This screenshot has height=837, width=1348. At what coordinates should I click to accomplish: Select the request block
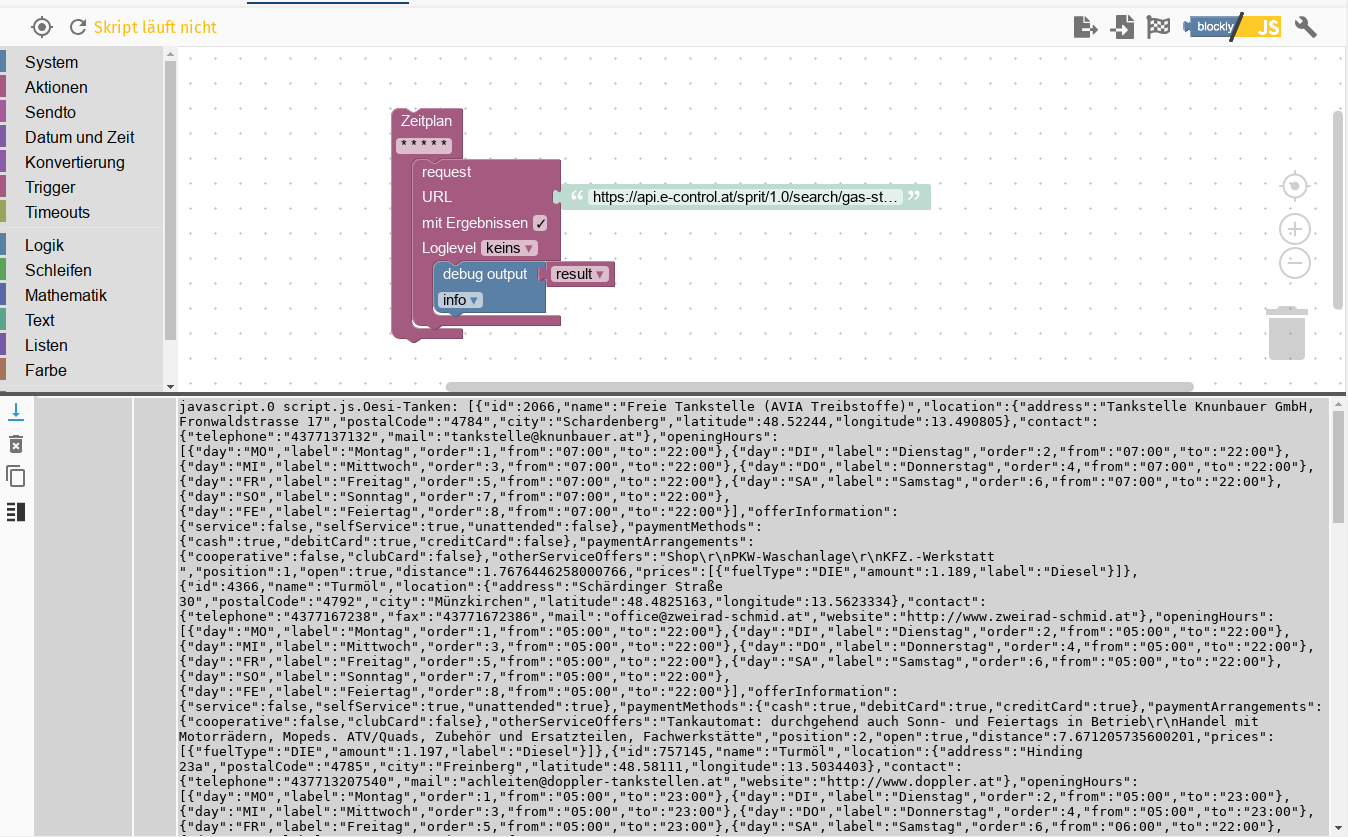[447, 172]
